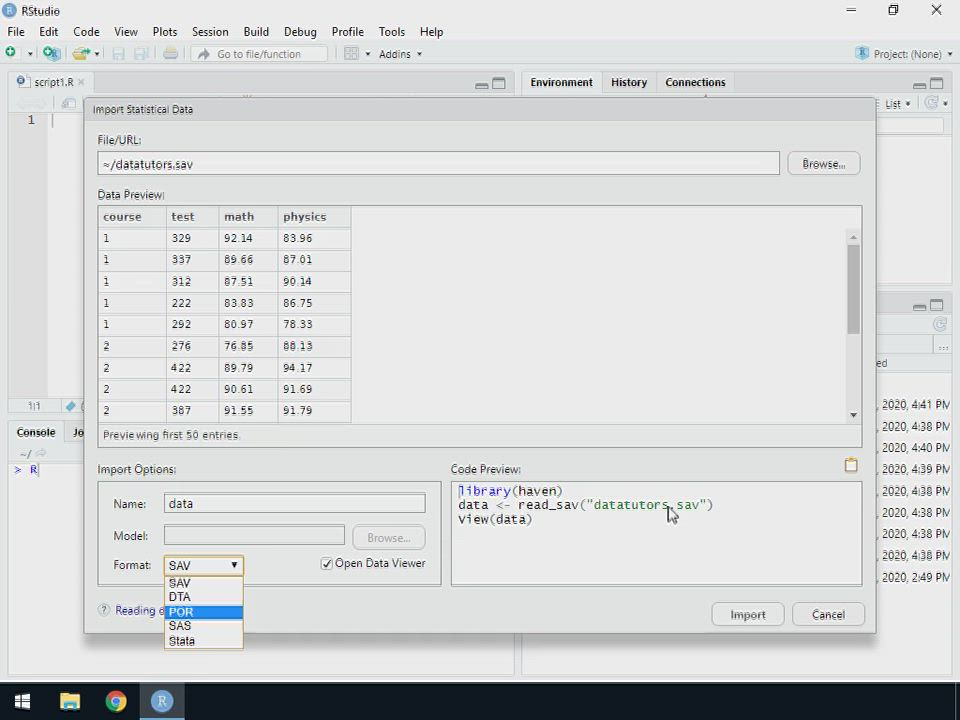The height and width of the screenshot is (720, 960).
Task: Click the Import button
Action: [747, 615]
